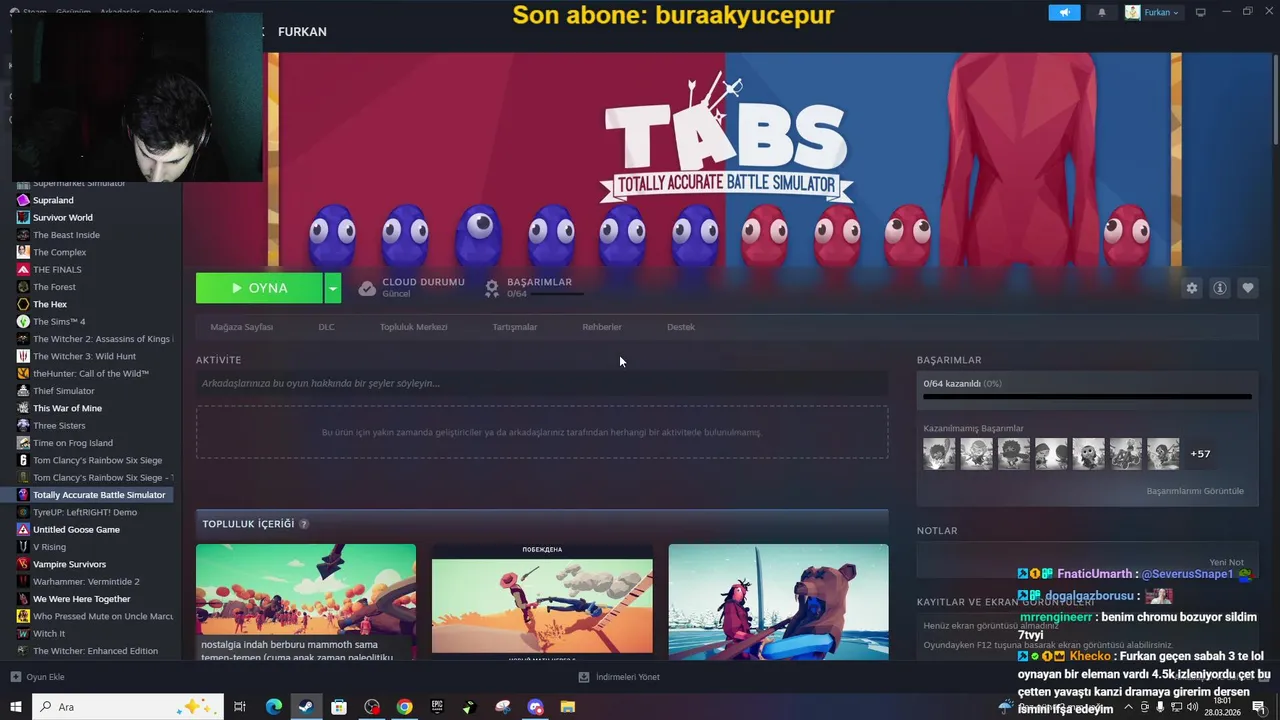1280x720 pixels.
Task: Select Thief Simulator in library list
Action: [64, 391]
